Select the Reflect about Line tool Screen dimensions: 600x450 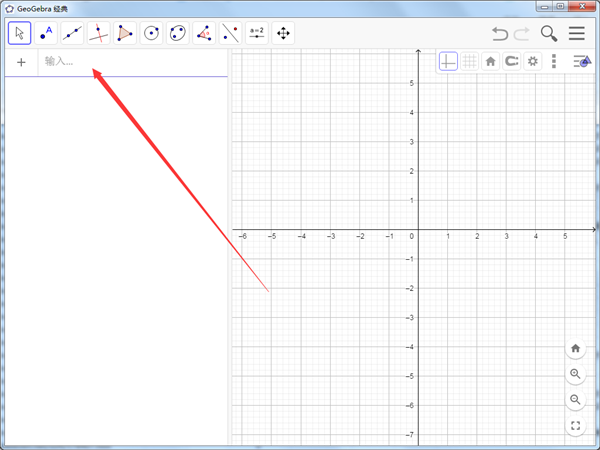pos(231,33)
